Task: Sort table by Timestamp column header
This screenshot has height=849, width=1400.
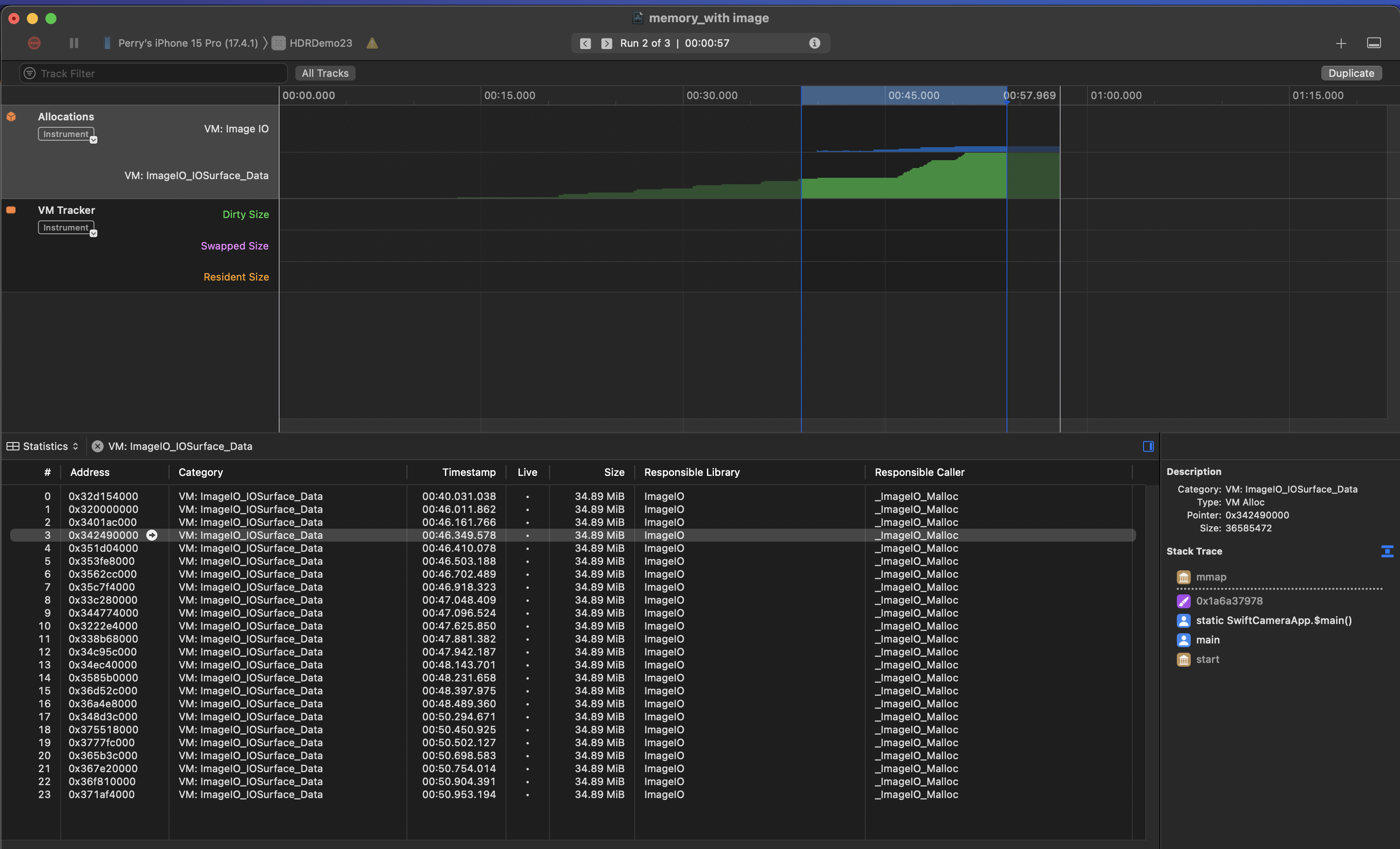Action: [468, 472]
